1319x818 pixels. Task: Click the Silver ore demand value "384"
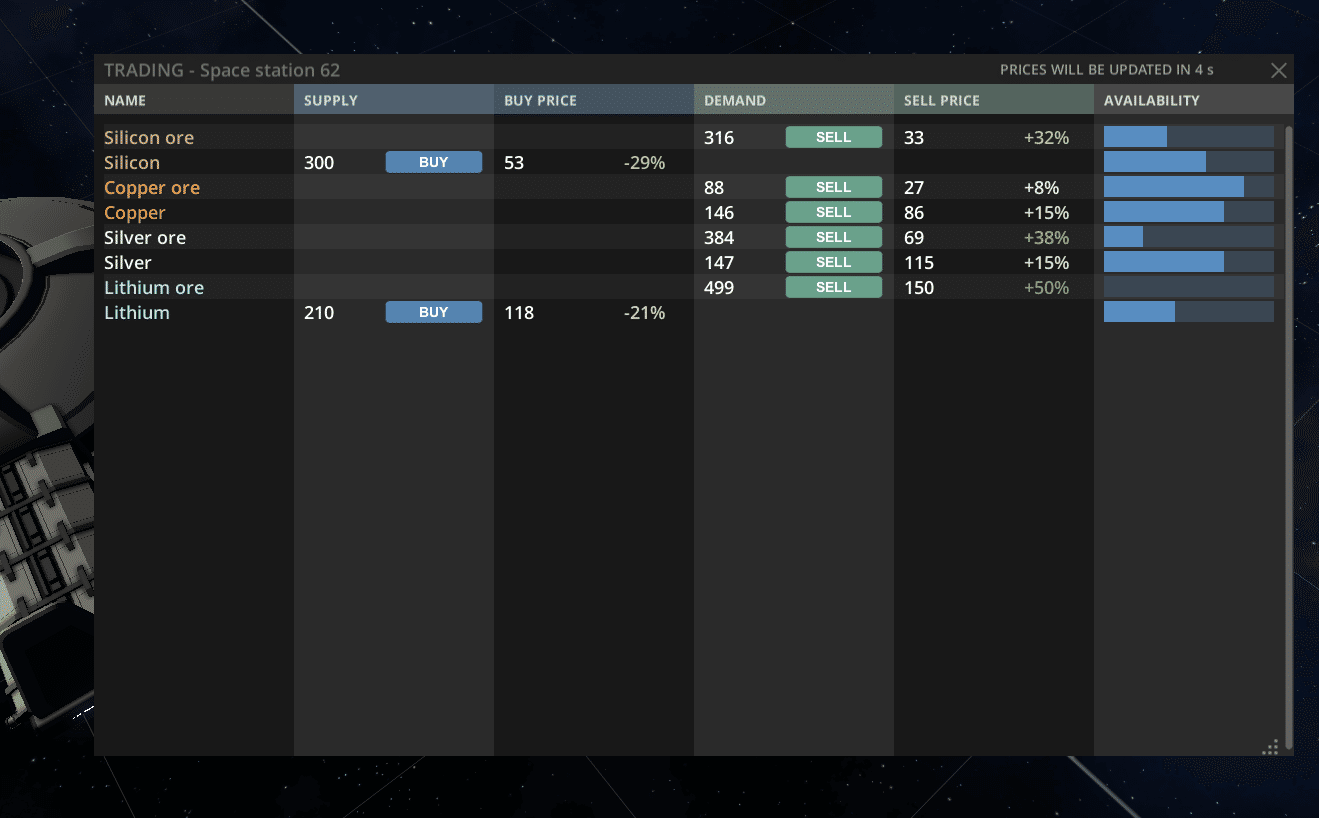pyautogui.click(x=719, y=238)
